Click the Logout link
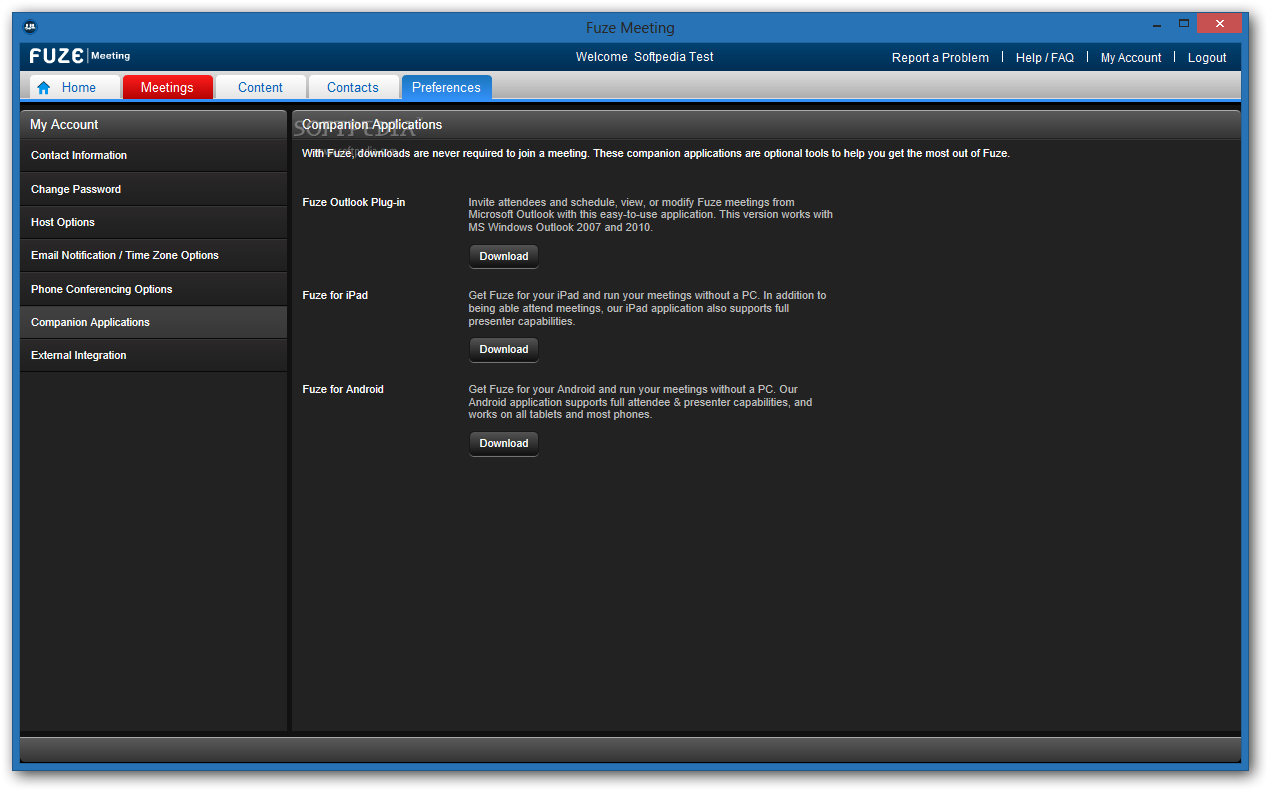The height and width of the screenshot is (791, 1269). click(x=1207, y=58)
